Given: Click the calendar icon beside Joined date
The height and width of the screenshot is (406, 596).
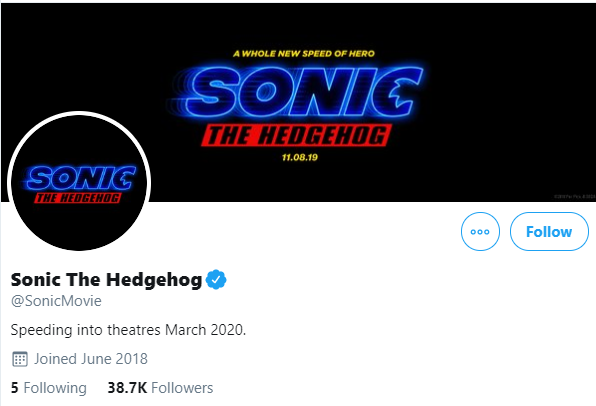Looking at the screenshot, I should click(20, 359).
